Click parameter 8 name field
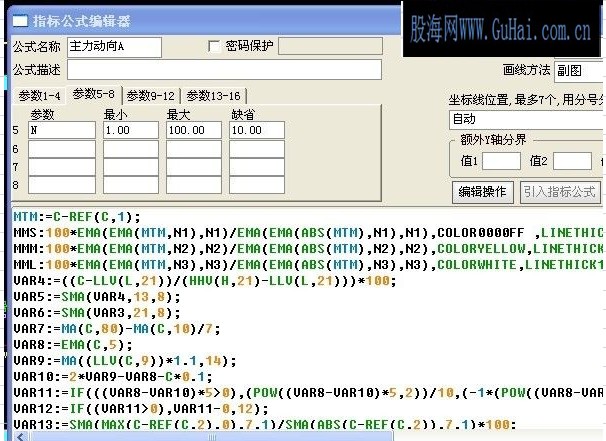The height and width of the screenshot is (441, 606). [x=62, y=185]
